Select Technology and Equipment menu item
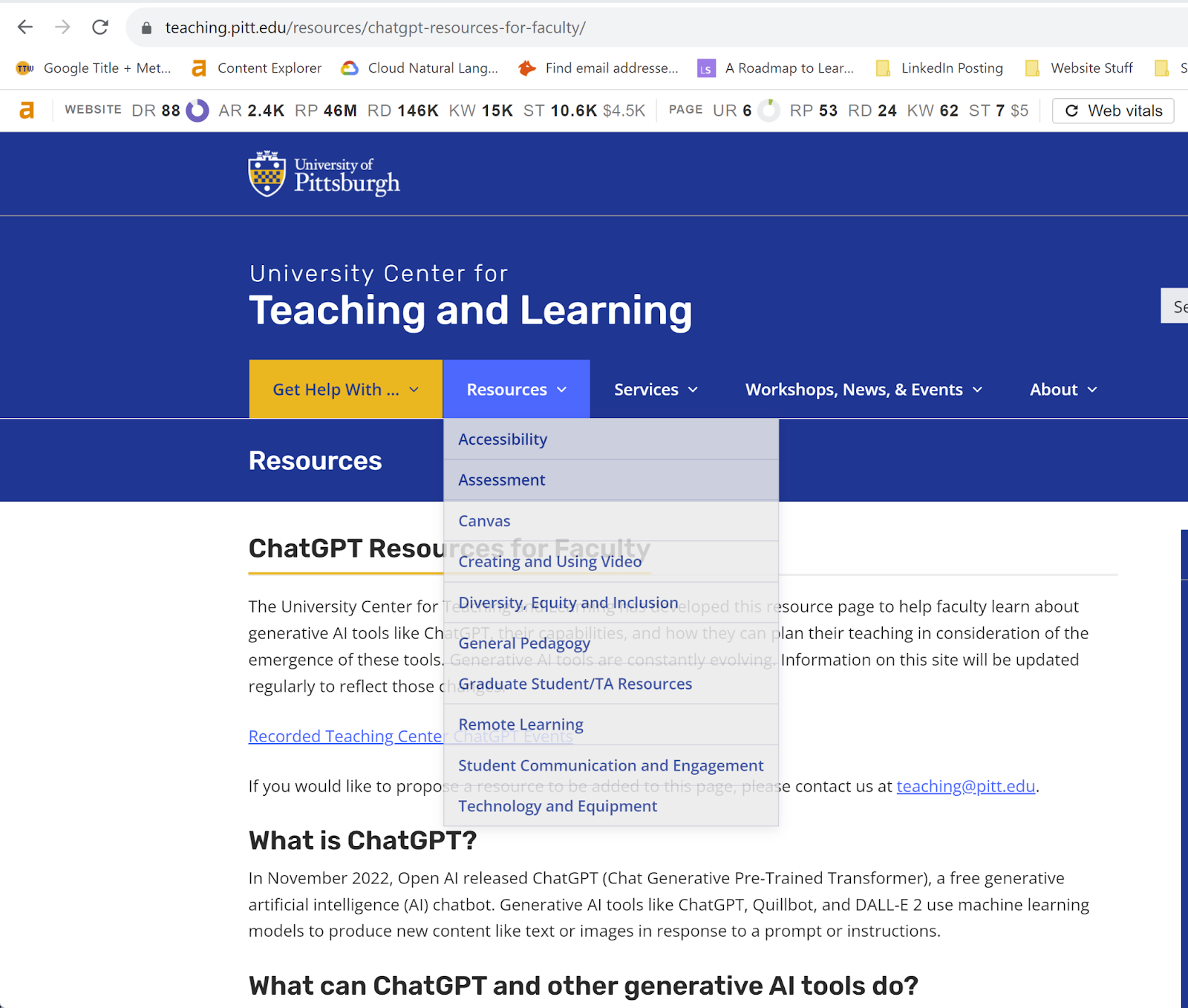This screenshot has height=1008, width=1188. pos(611,806)
